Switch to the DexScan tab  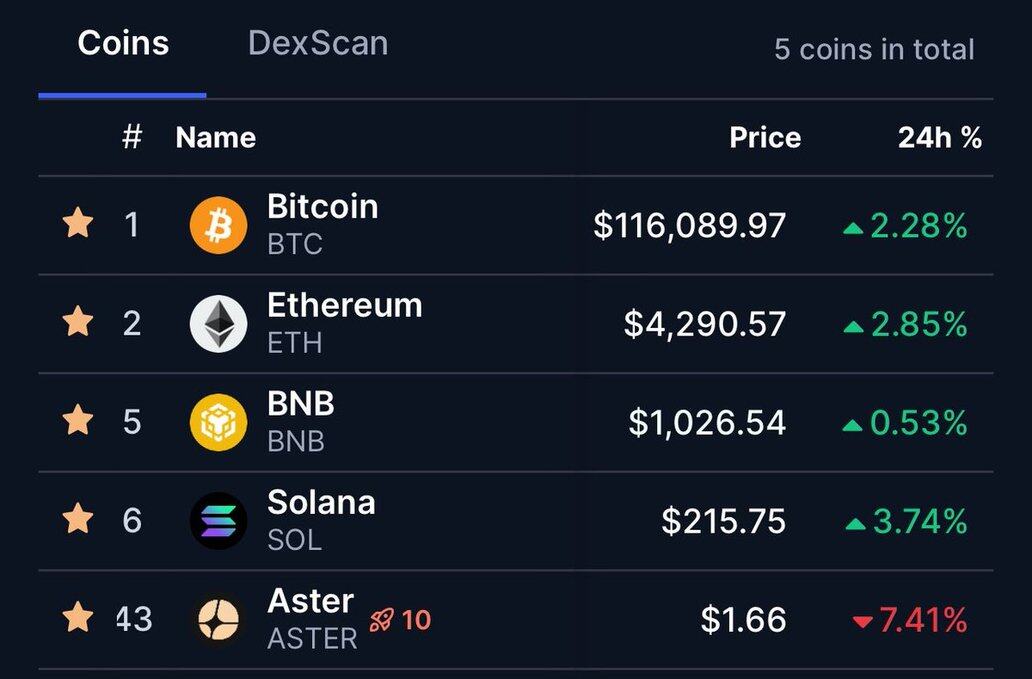point(317,44)
